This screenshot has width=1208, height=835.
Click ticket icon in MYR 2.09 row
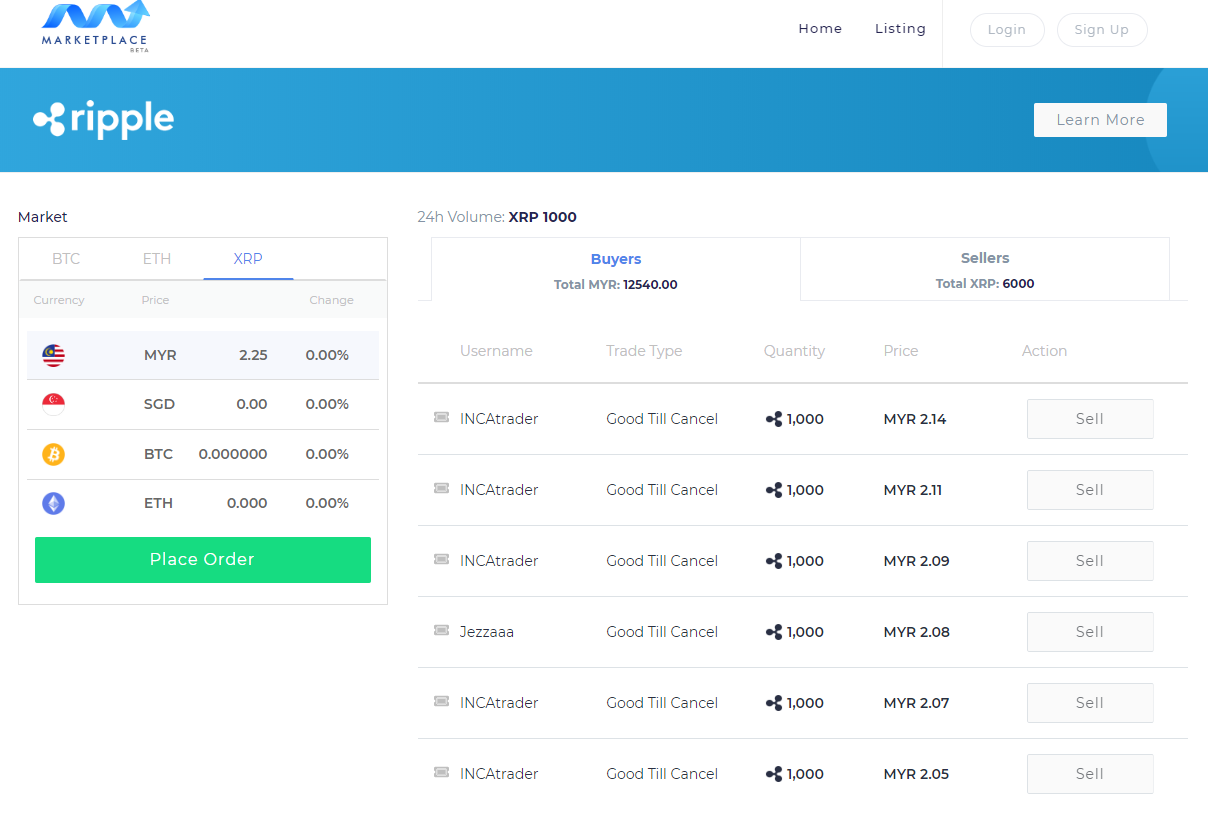point(441,559)
